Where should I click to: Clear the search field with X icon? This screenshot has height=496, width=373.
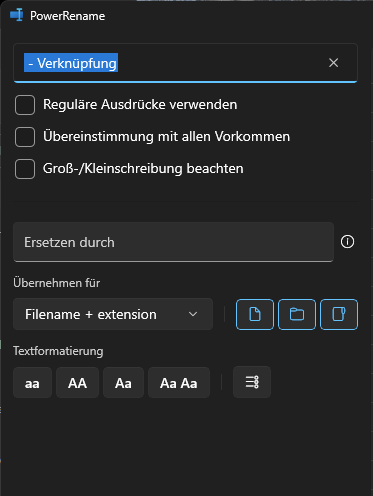pos(333,63)
